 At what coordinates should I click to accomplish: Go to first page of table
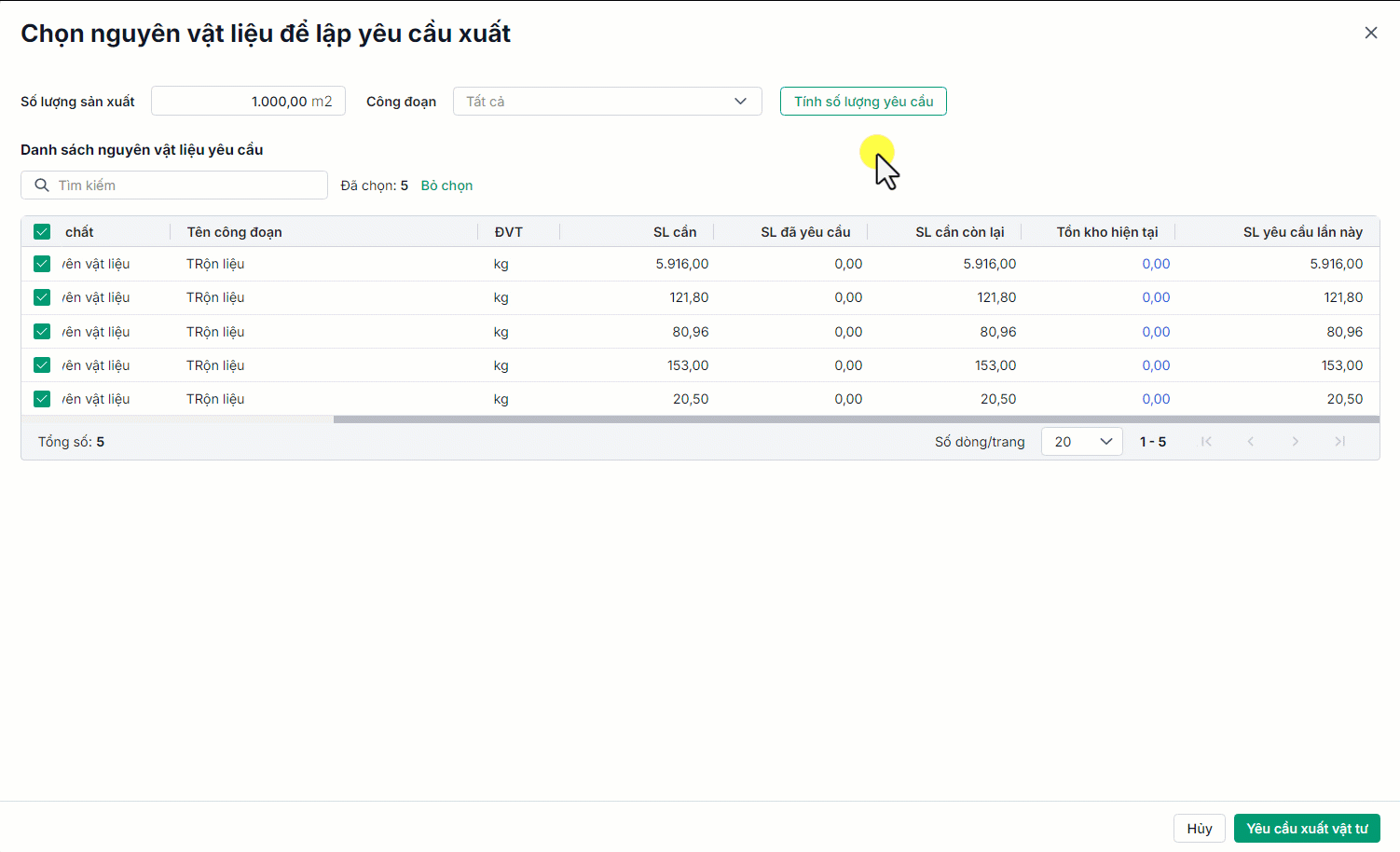pyautogui.click(x=1206, y=442)
